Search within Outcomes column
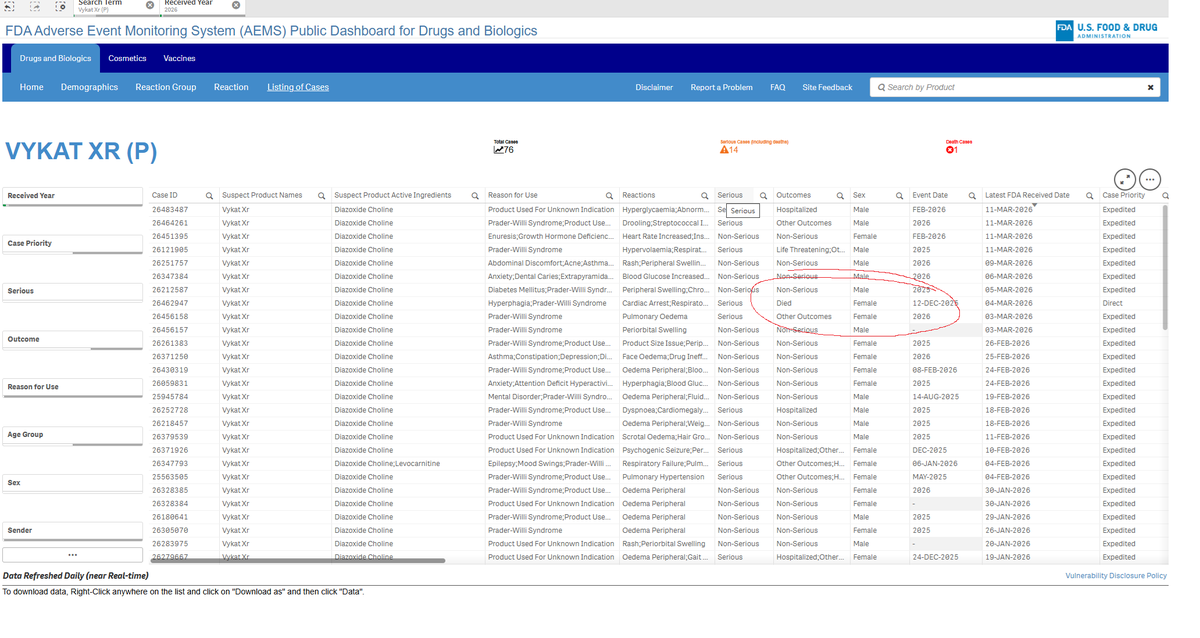Viewport: 1200px width, 638px height. tap(840, 196)
